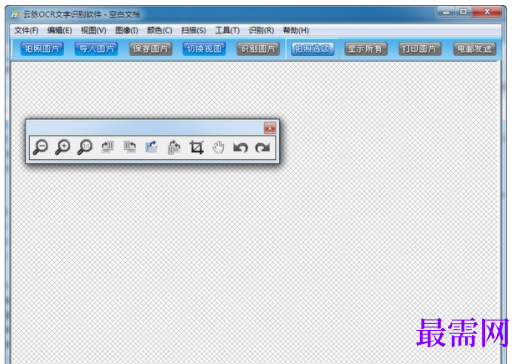Open the 图像(I) menu
528x364 pixels.
(x=127, y=30)
